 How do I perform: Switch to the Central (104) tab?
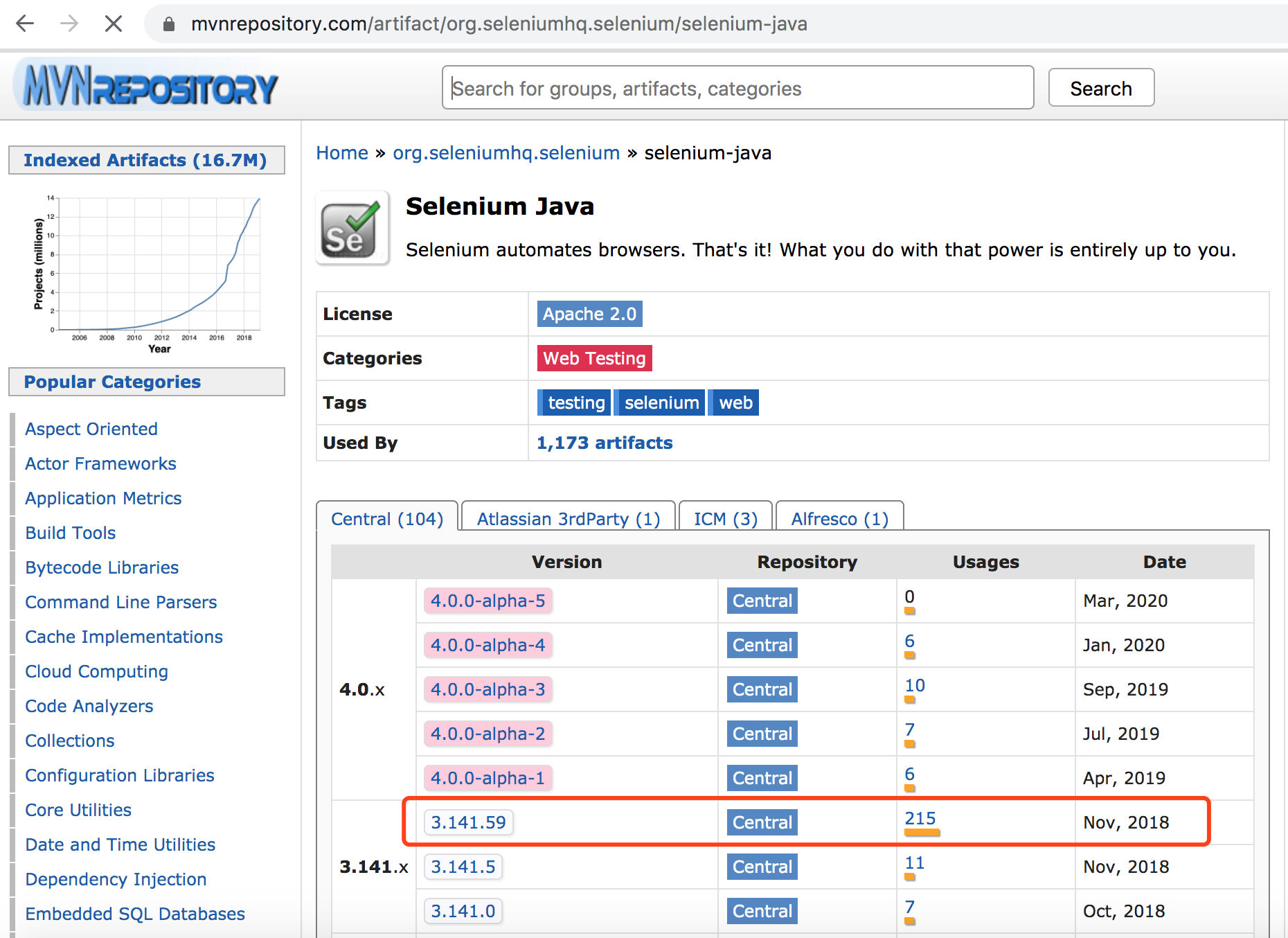[x=387, y=519]
